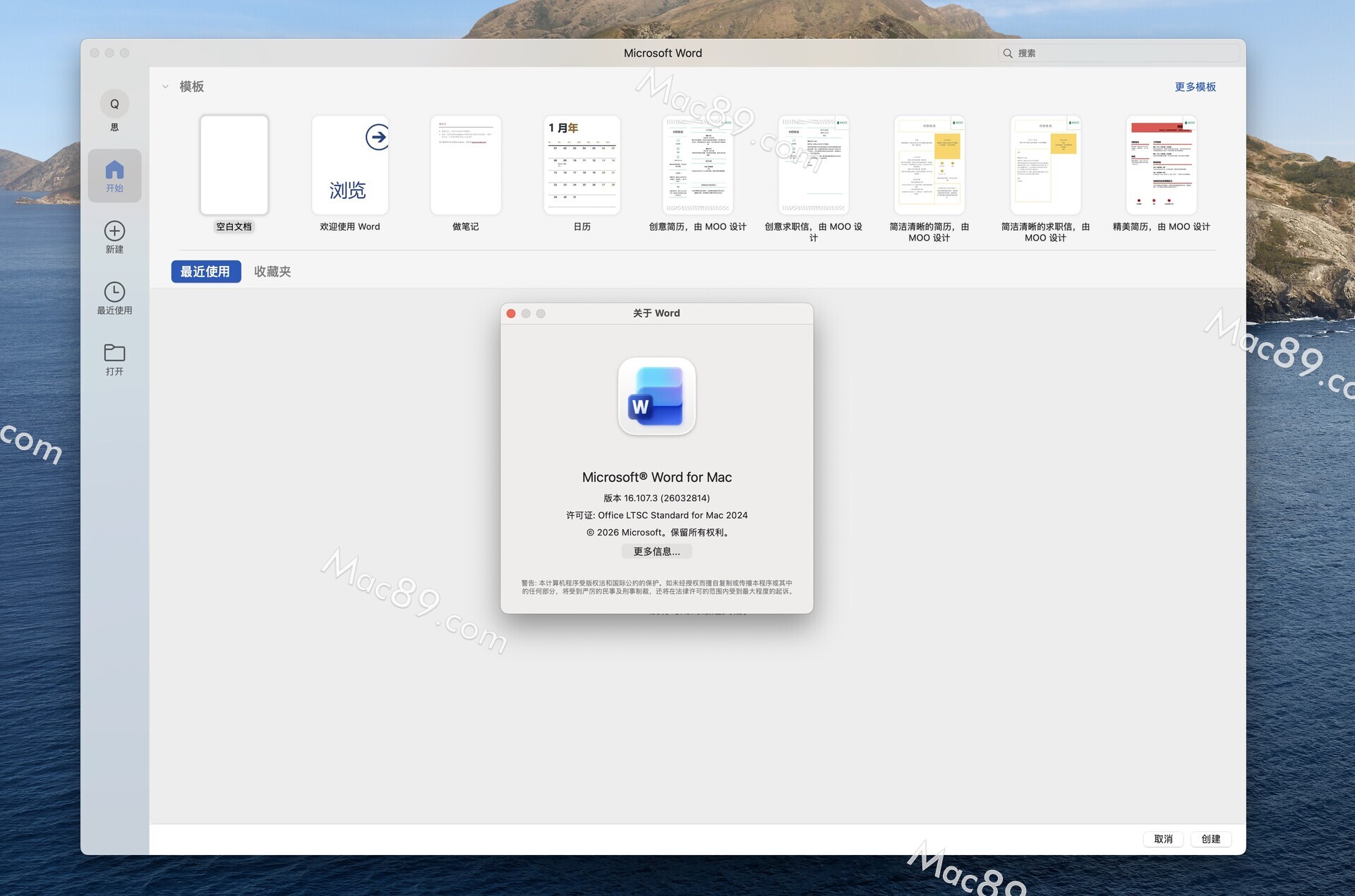Select the 开始 home icon in the sidebar

click(114, 169)
